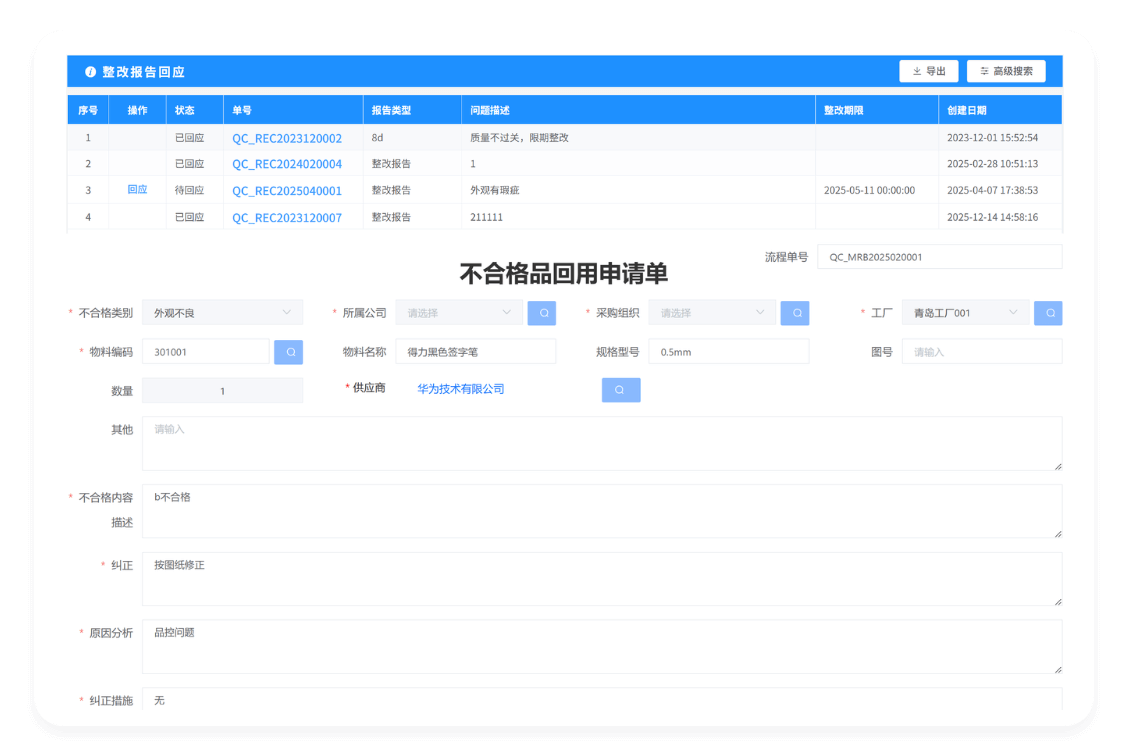Open the search picker next to 采购组织
1126x748 pixels.
[x=794, y=312]
